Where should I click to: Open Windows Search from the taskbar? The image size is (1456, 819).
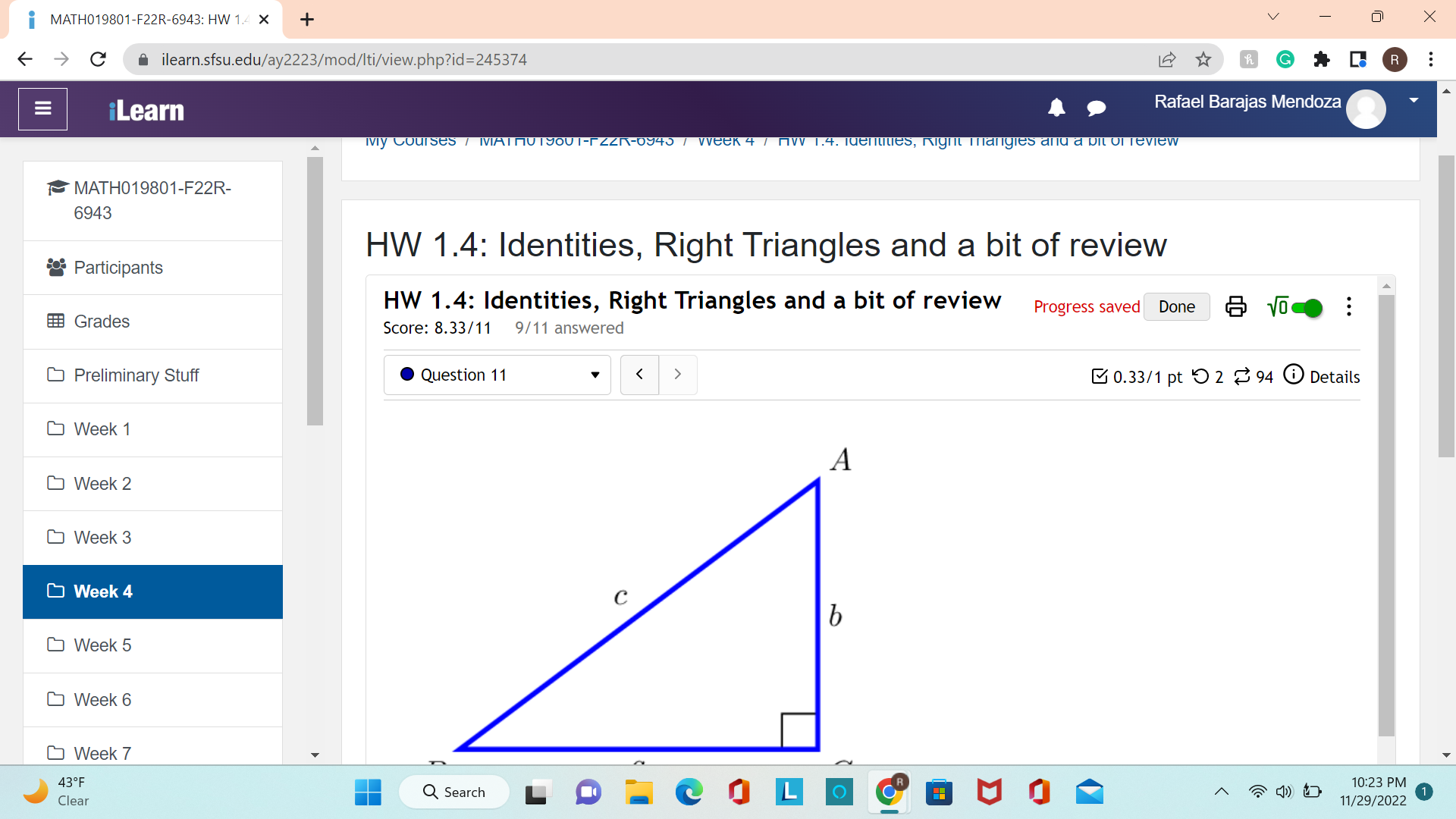(453, 792)
